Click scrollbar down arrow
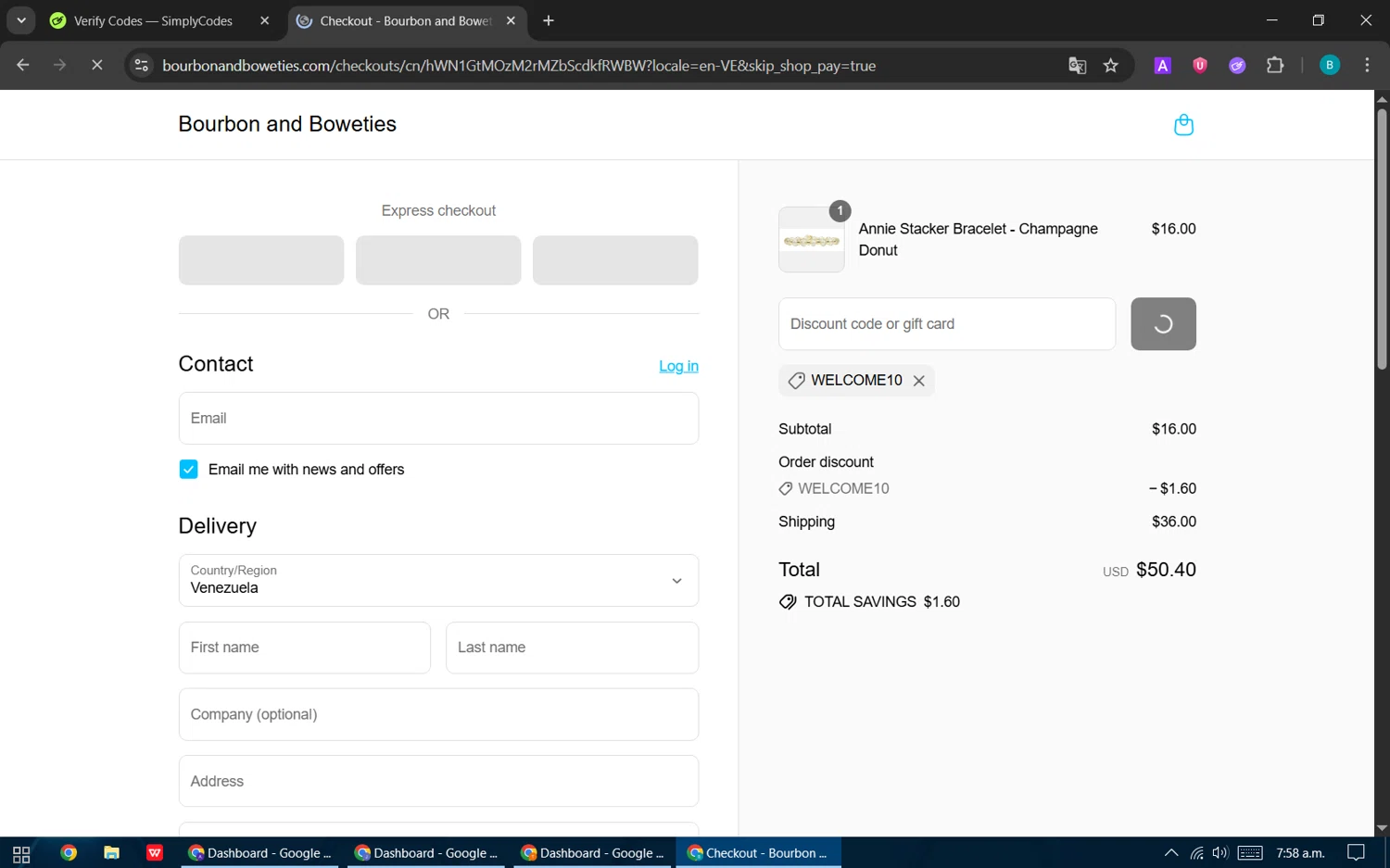 [x=1382, y=828]
